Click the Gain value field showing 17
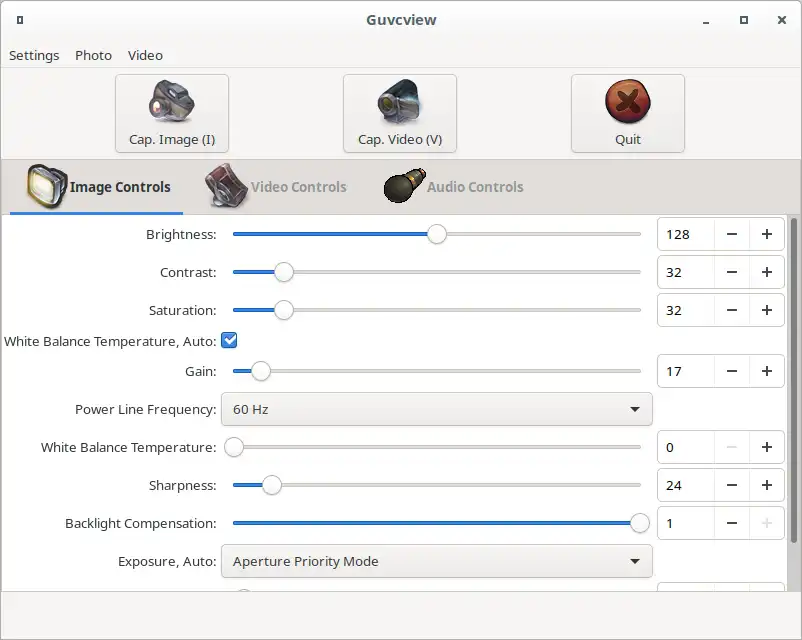Screen dimensions: 802x640 tap(686, 371)
